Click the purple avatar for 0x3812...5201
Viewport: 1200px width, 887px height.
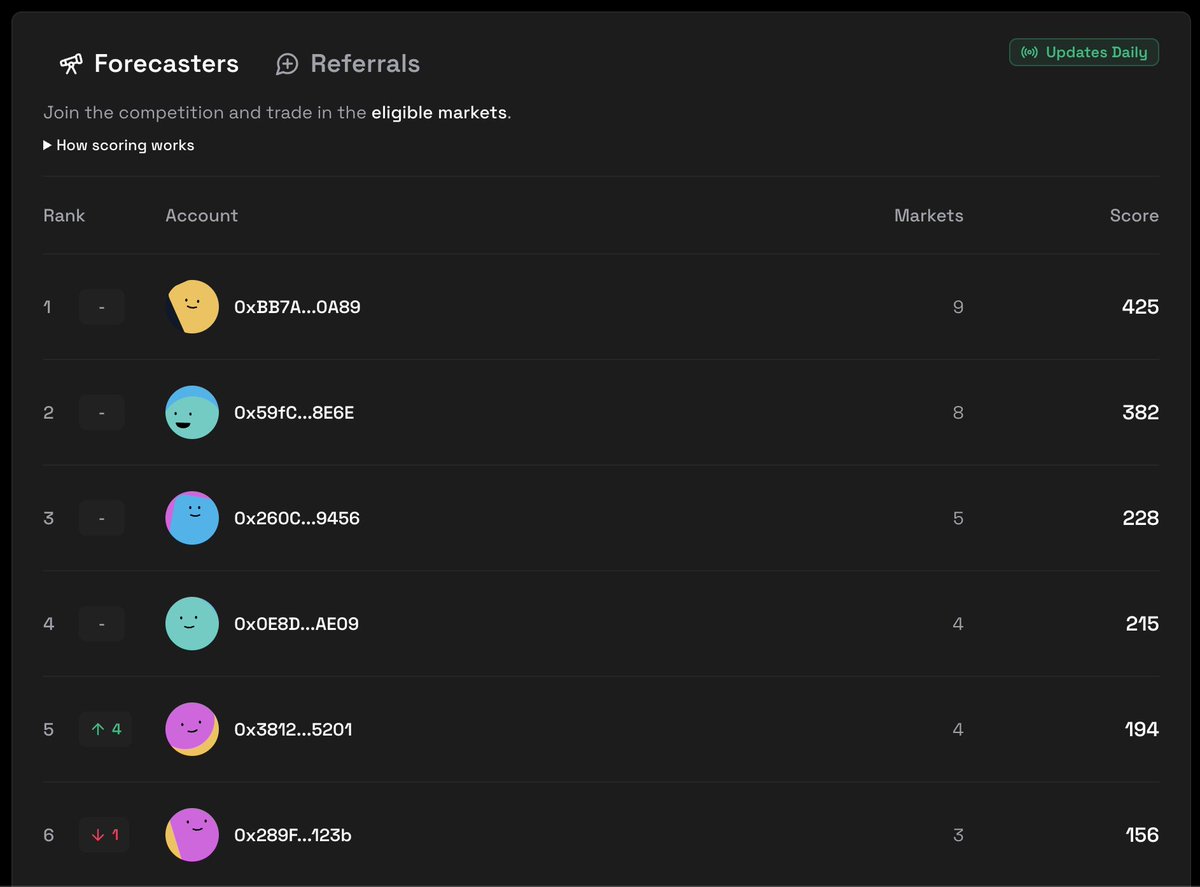pos(192,729)
